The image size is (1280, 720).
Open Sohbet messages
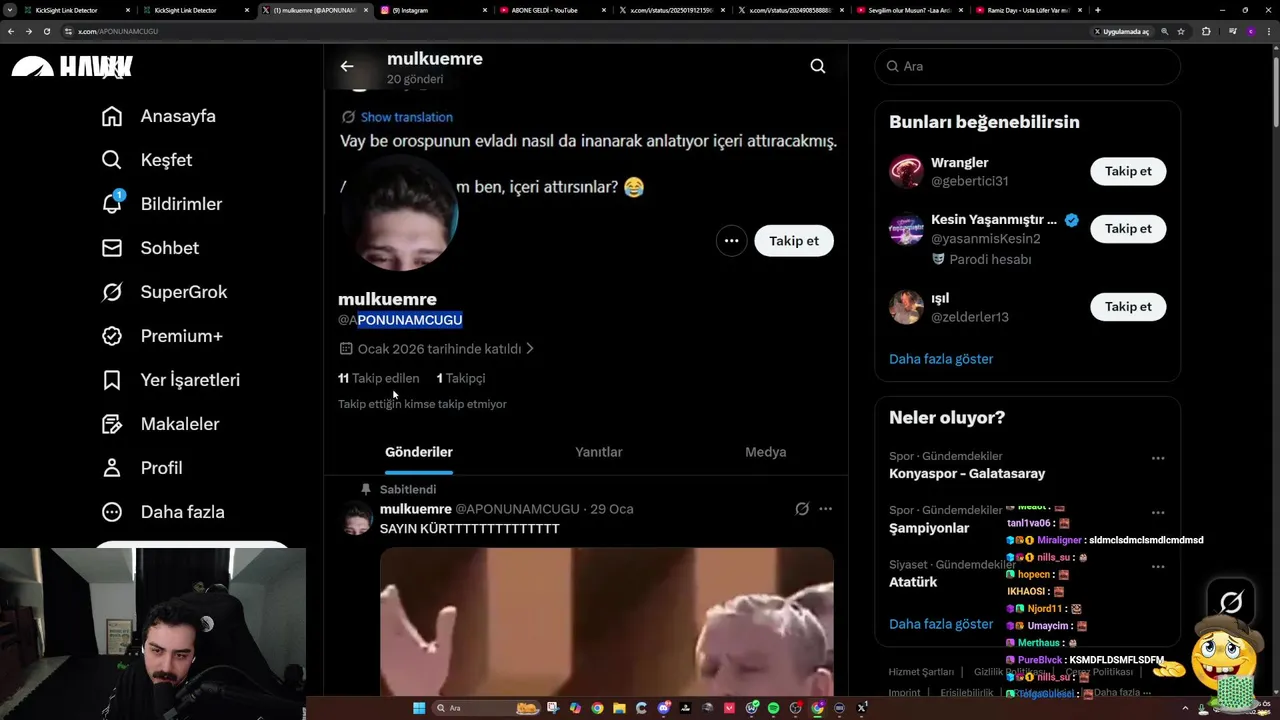[x=150, y=248]
